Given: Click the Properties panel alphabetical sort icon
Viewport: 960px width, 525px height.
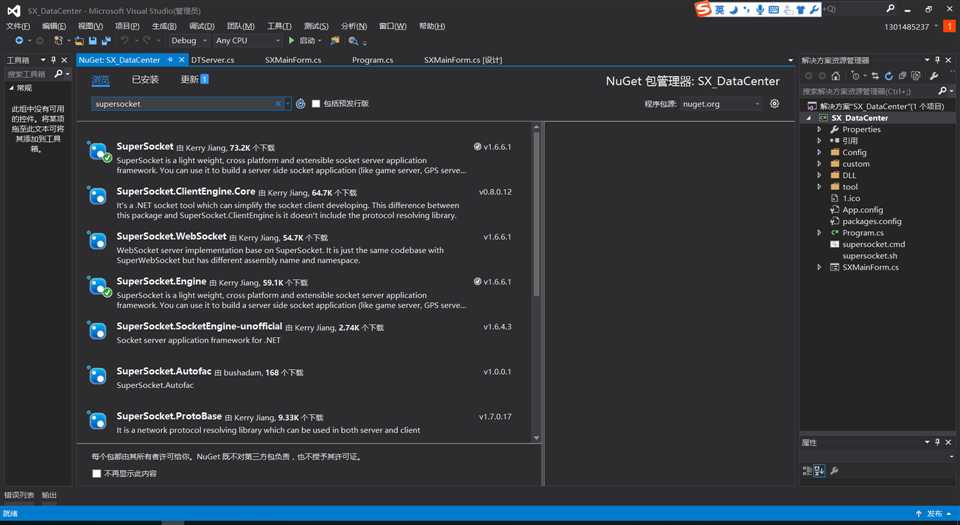Looking at the screenshot, I should point(819,471).
